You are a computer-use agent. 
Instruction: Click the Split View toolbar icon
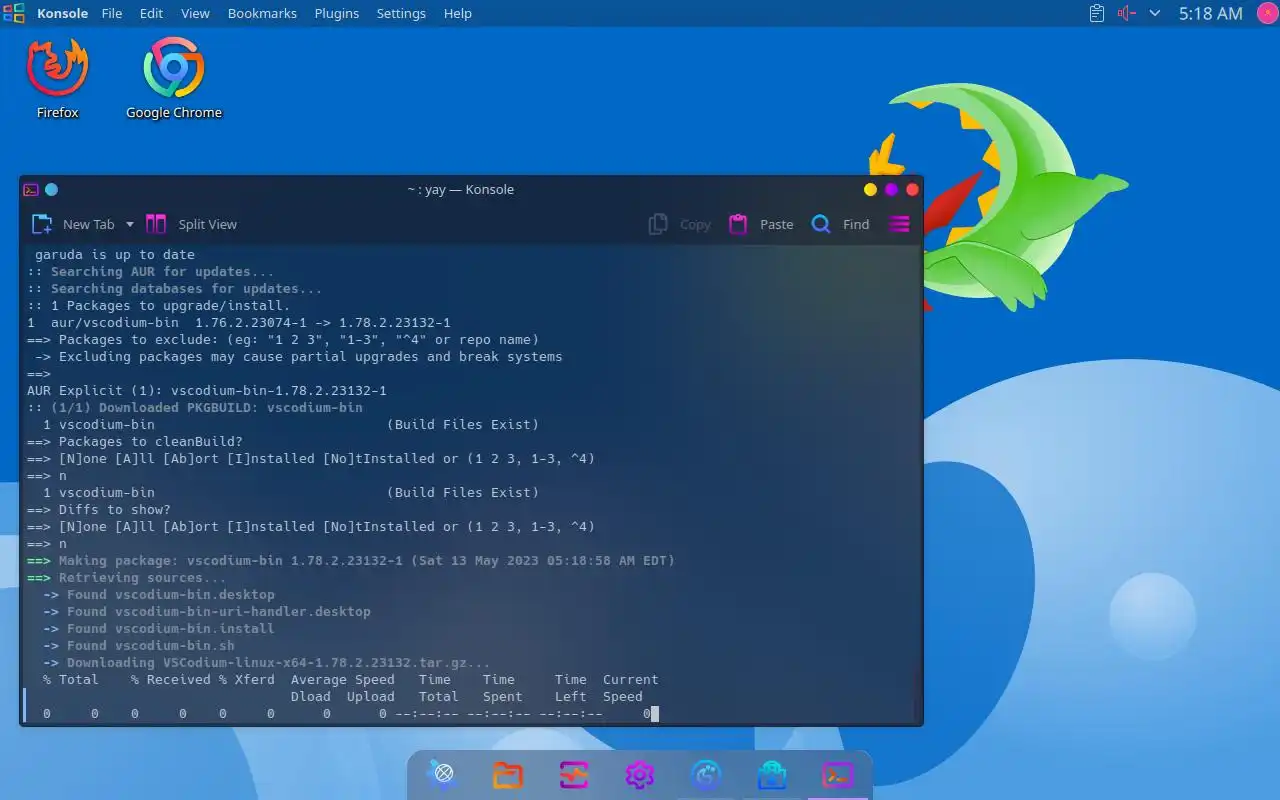click(x=156, y=224)
